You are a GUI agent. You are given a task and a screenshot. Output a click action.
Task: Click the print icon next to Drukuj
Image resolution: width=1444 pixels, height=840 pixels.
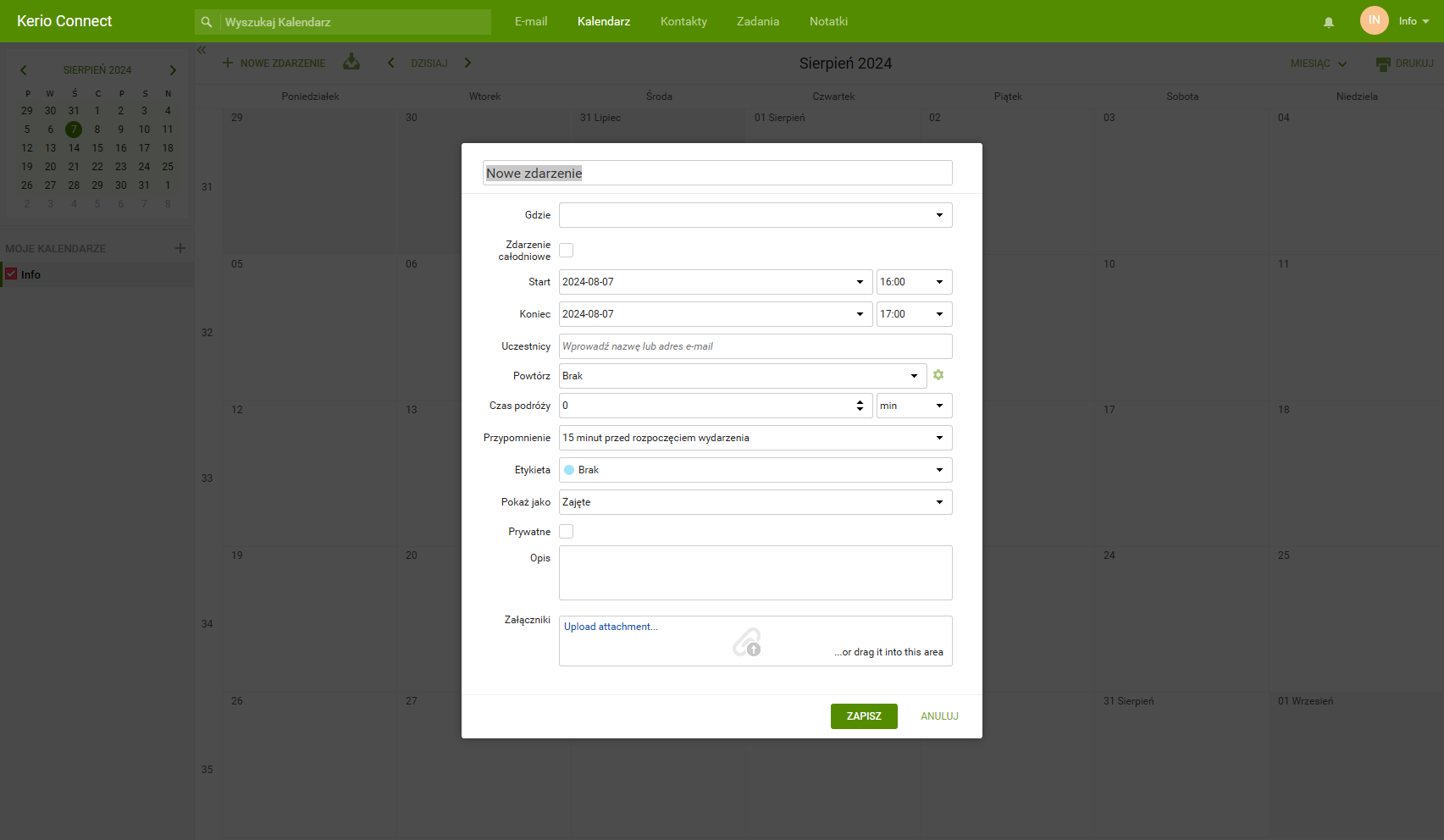coord(1383,64)
